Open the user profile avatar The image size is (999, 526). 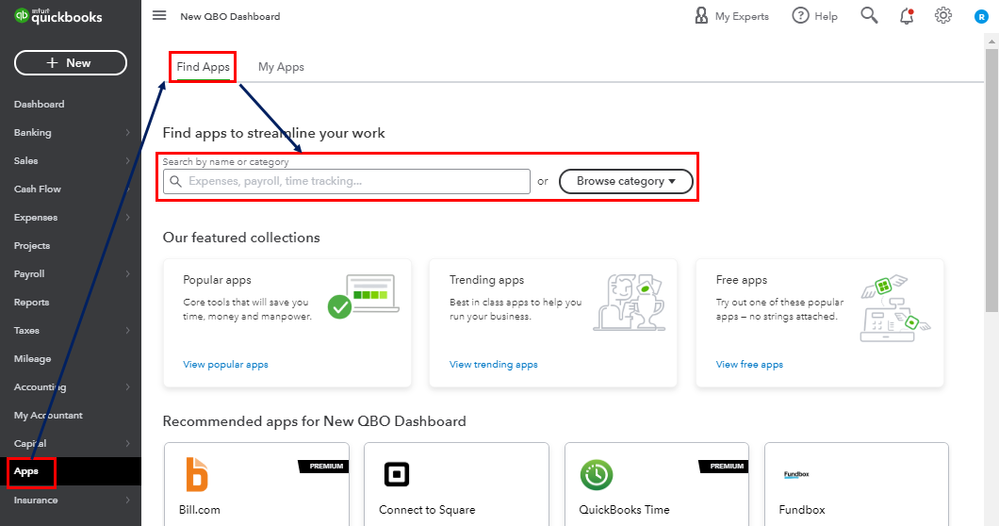pos(981,16)
